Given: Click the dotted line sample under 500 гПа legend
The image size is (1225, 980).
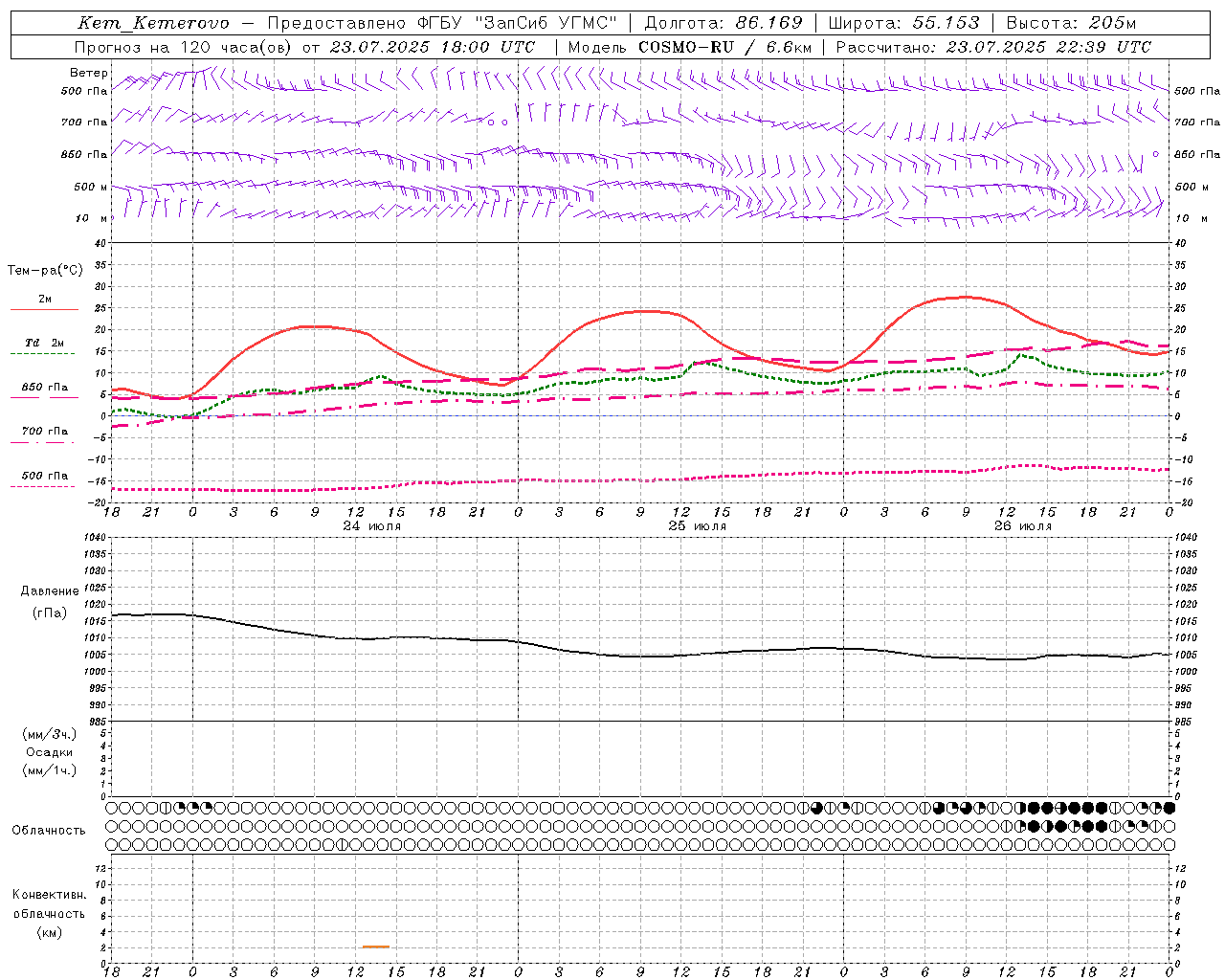Looking at the screenshot, I should (44, 486).
